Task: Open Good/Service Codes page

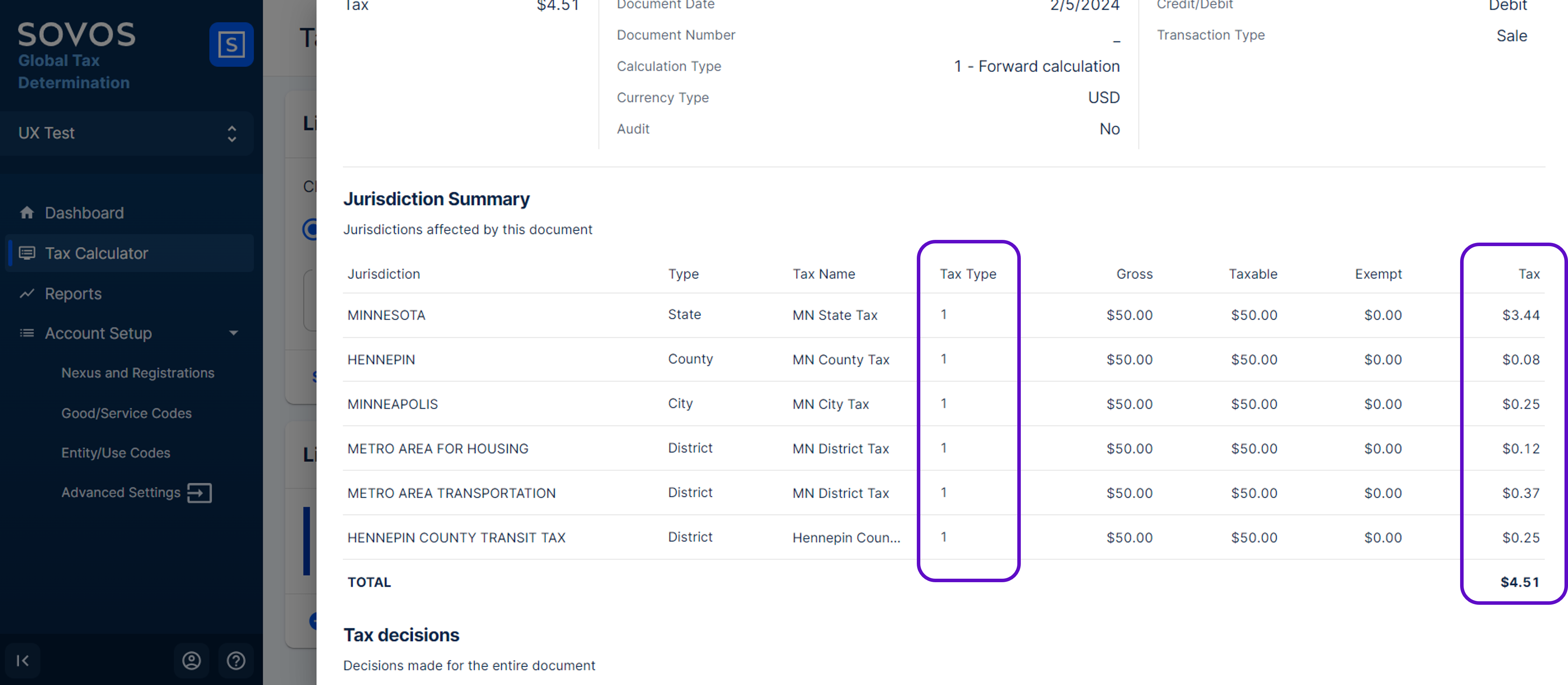Action: [x=126, y=413]
